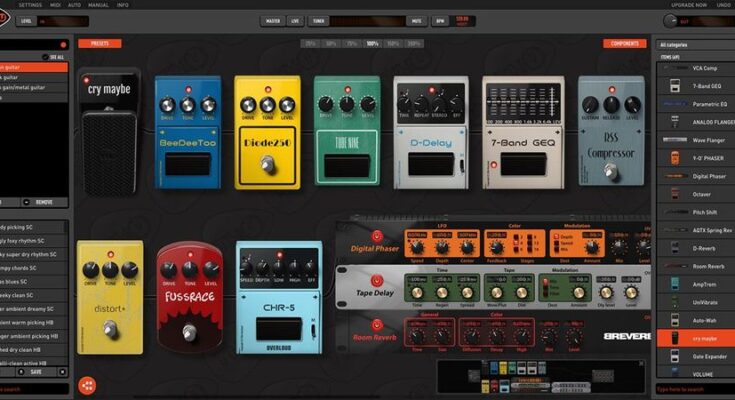Pick the Octaver component icon

pyautogui.click(x=675, y=194)
